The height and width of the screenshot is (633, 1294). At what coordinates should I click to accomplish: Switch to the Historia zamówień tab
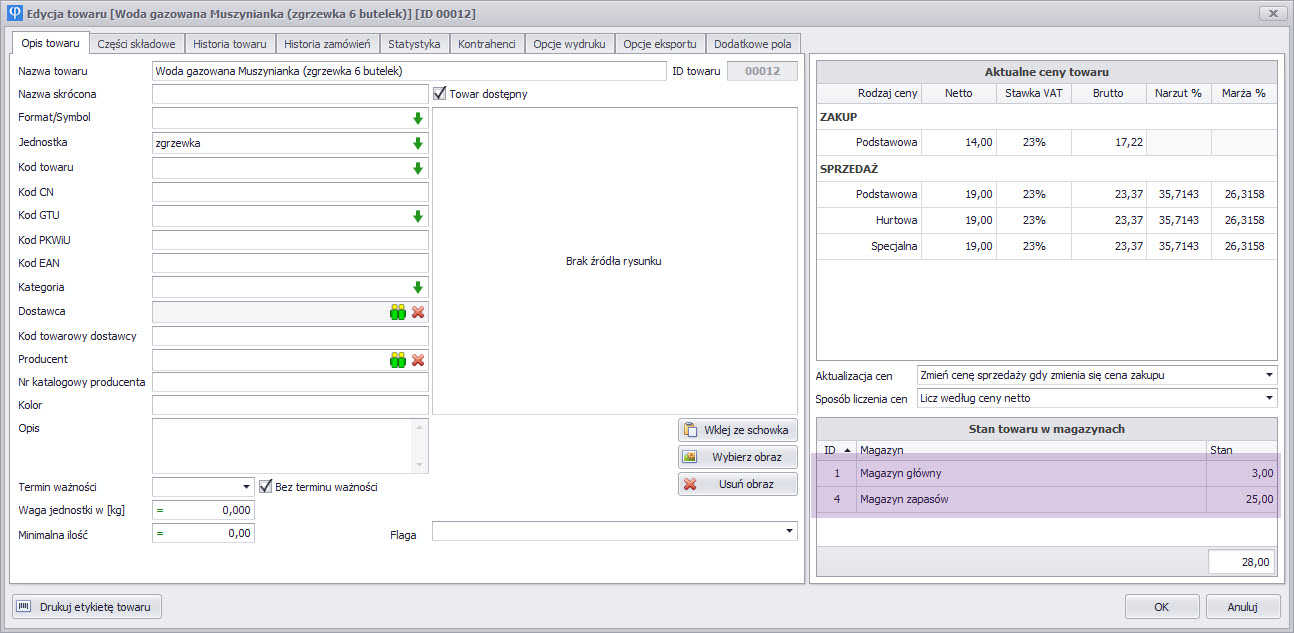[327, 44]
